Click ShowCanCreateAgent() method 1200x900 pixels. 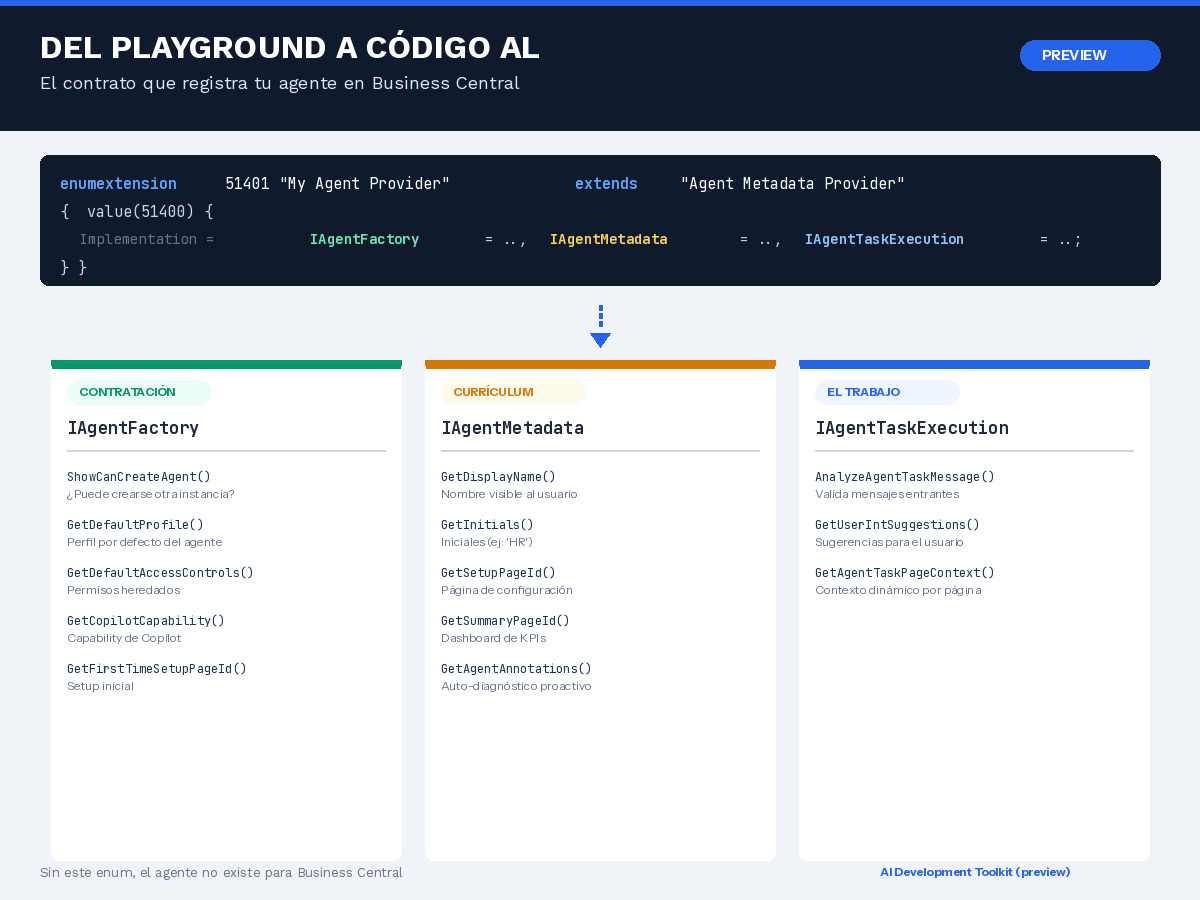[x=139, y=477]
